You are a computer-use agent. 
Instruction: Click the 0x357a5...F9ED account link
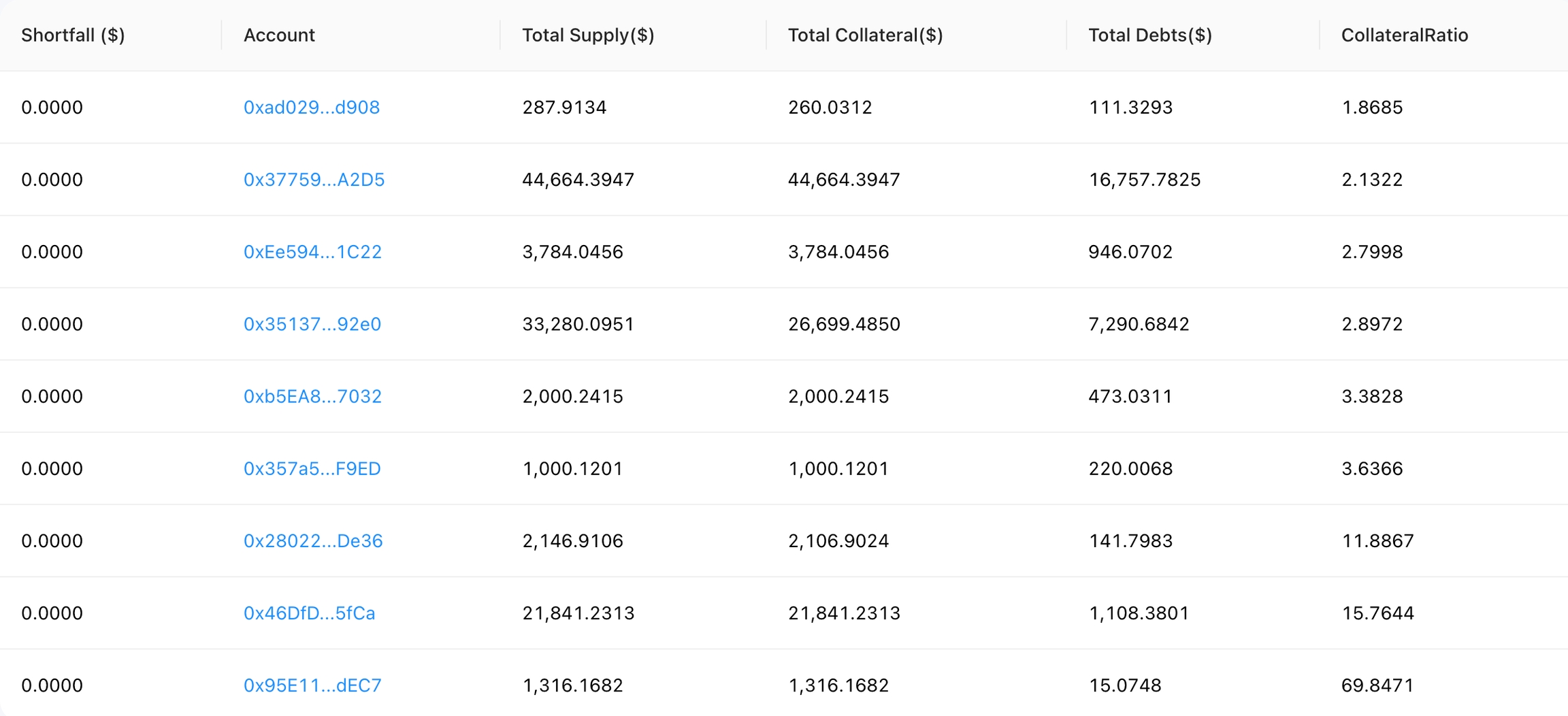[312, 468]
